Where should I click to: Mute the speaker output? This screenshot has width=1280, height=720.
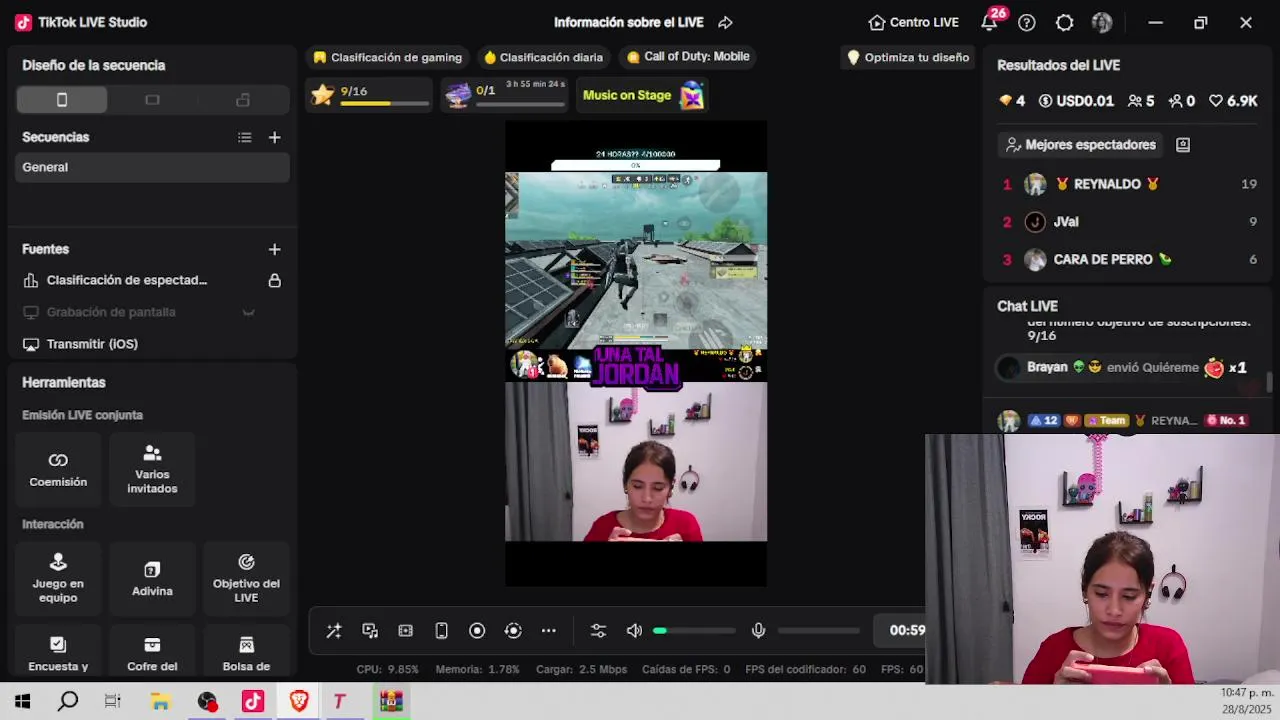pos(634,630)
